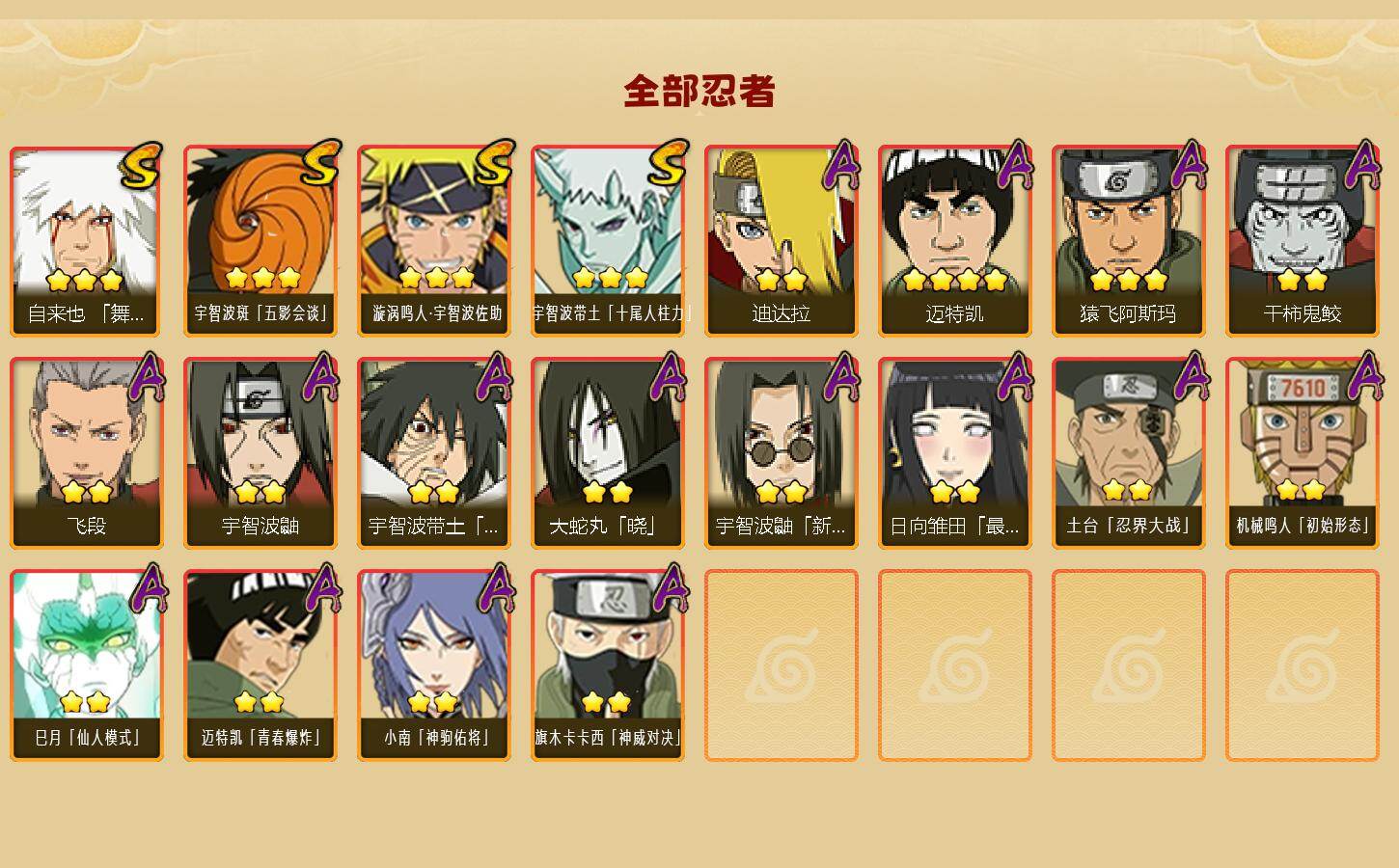Click the 迪达拉 ninja portrait

[782, 241]
